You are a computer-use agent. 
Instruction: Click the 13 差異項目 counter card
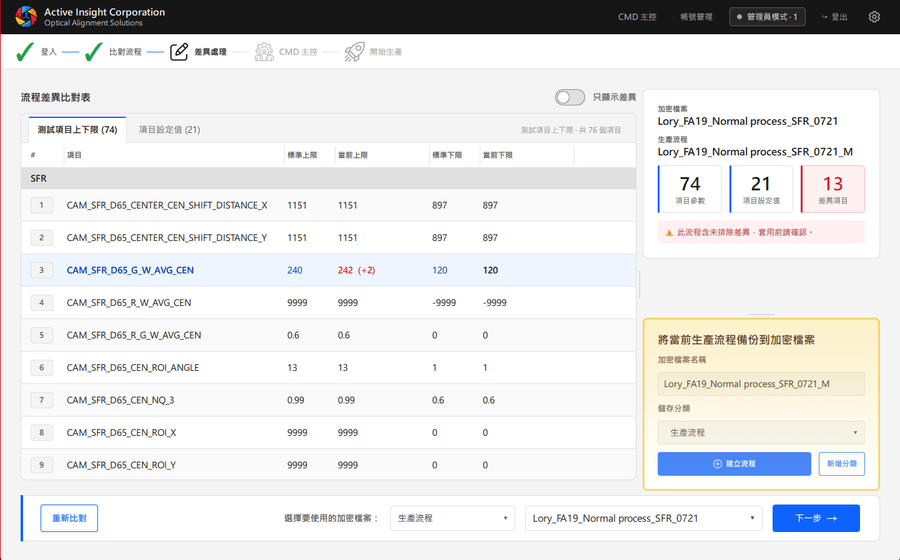pyautogui.click(x=832, y=189)
